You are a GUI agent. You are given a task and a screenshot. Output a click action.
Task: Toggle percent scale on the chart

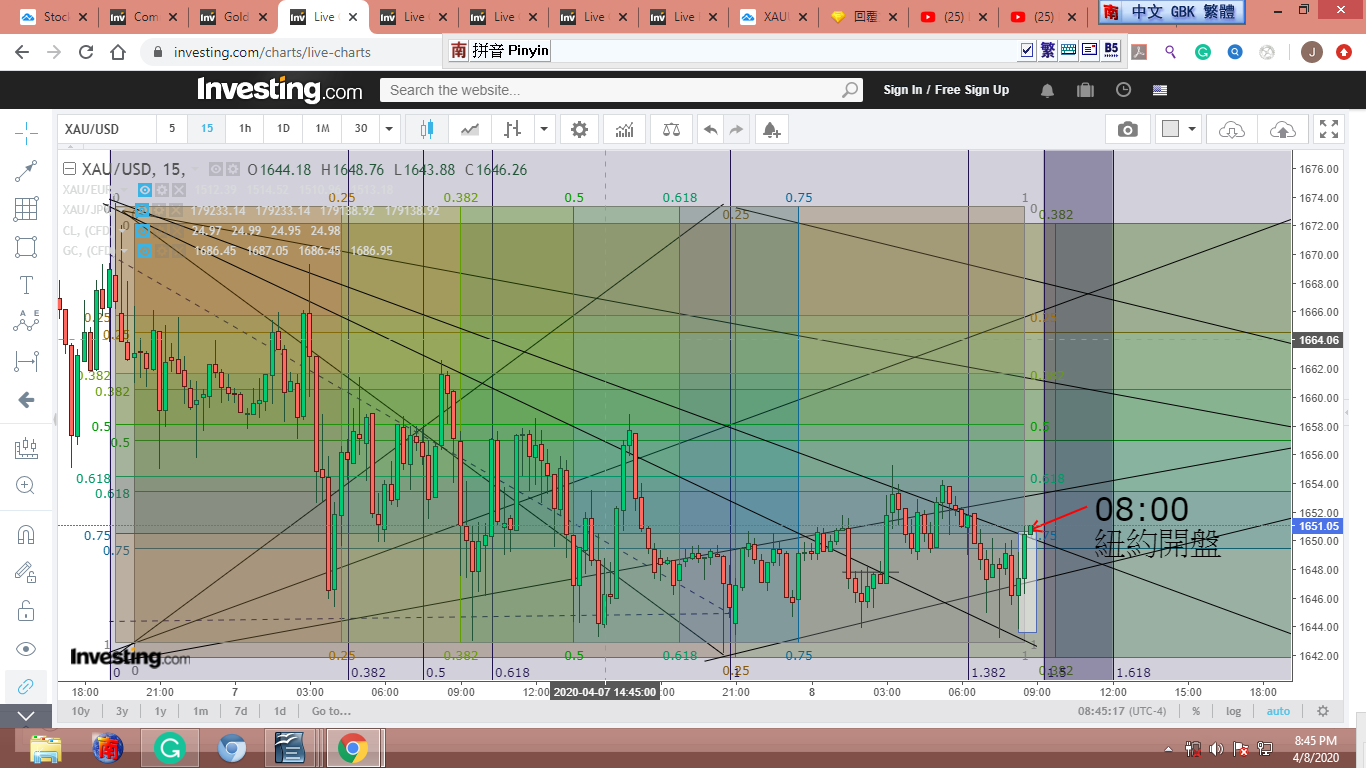(x=1195, y=711)
